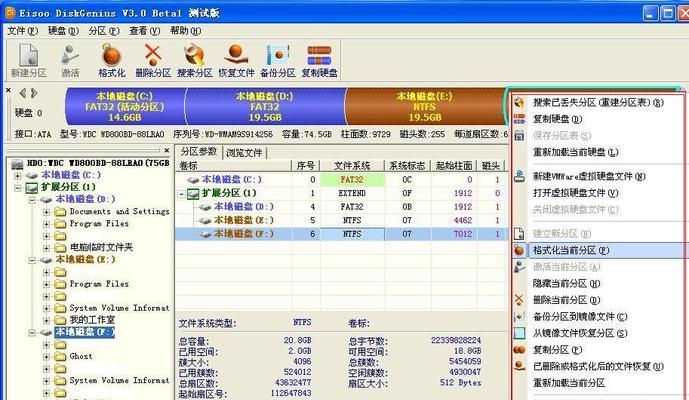This screenshot has width=689, height=400.
Task: Select Documents and Settings folder in tree
Action: click(x=119, y=211)
